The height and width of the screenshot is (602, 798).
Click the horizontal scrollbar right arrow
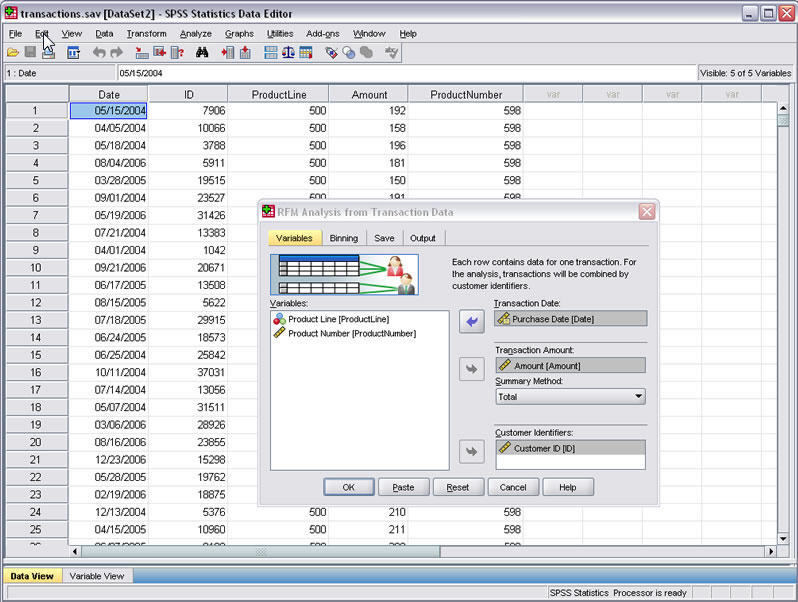click(x=771, y=551)
